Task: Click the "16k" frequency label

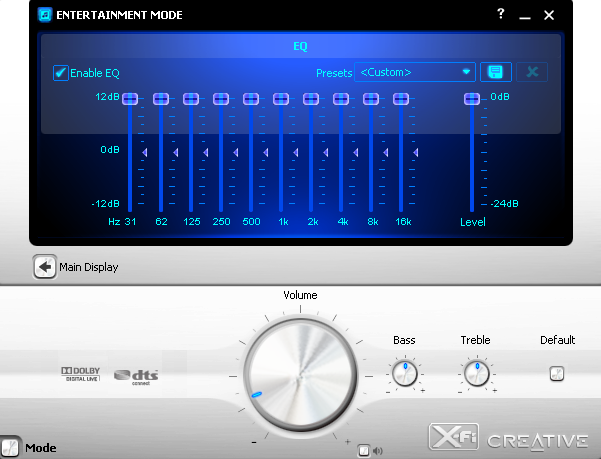Action: (403, 221)
